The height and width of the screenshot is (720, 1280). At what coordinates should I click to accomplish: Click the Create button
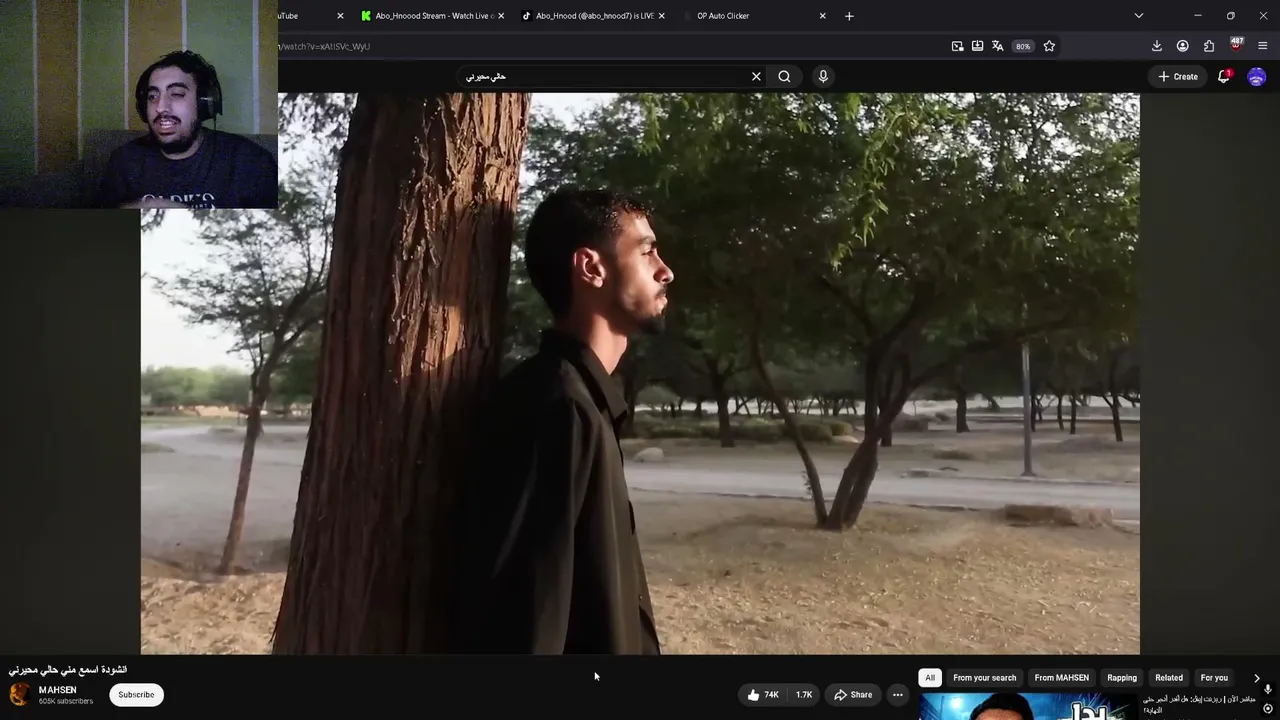coord(1178,77)
